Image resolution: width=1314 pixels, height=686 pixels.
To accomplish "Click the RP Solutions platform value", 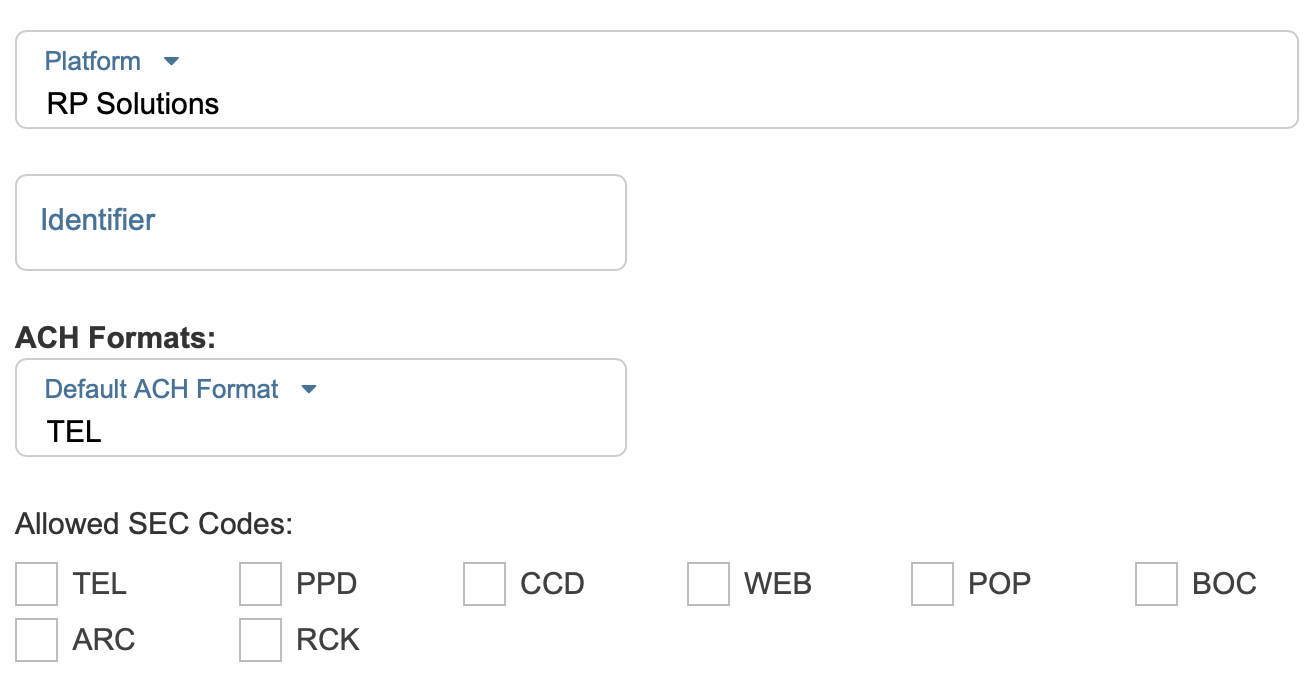I will point(133,104).
